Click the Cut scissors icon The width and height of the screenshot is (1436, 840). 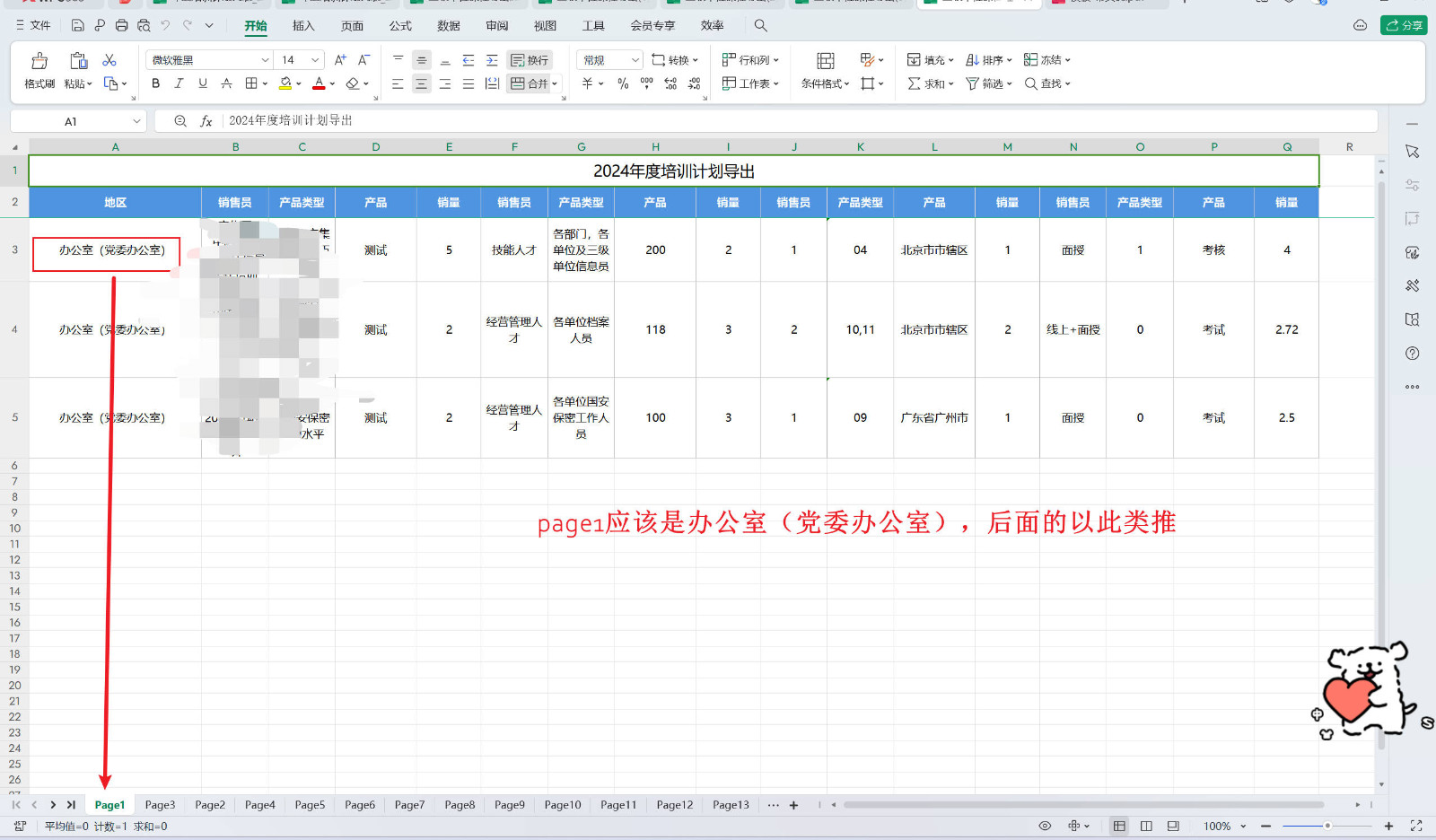pyautogui.click(x=109, y=60)
